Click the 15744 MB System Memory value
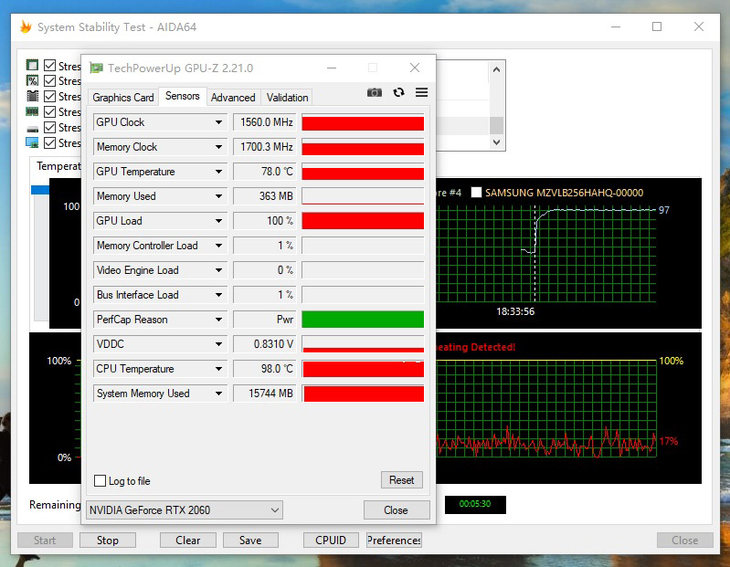This screenshot has height=567, width=730. [x=264, y=393]
